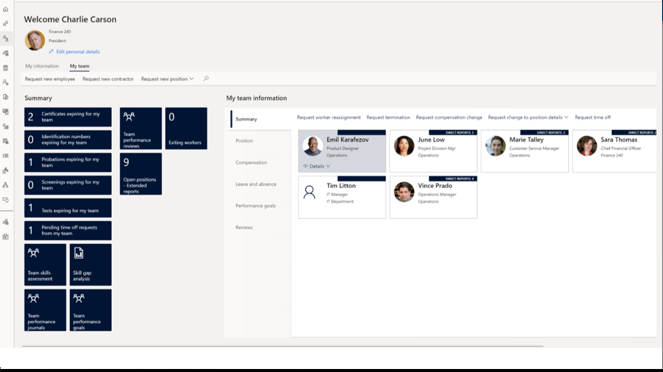This screenshot has height=372, width=663.
Task: Click Request worker reassignment
Action: [329, 118]
